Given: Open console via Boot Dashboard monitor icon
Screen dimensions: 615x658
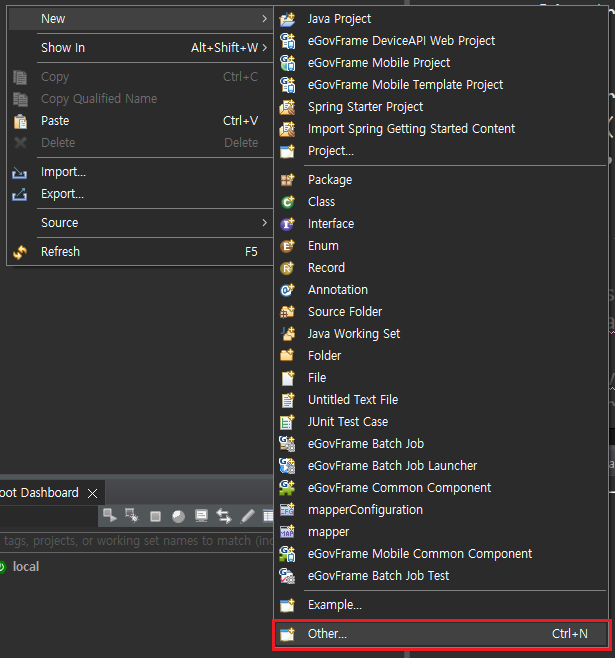Looking at the screenshot, I should [x=201, y=516].
